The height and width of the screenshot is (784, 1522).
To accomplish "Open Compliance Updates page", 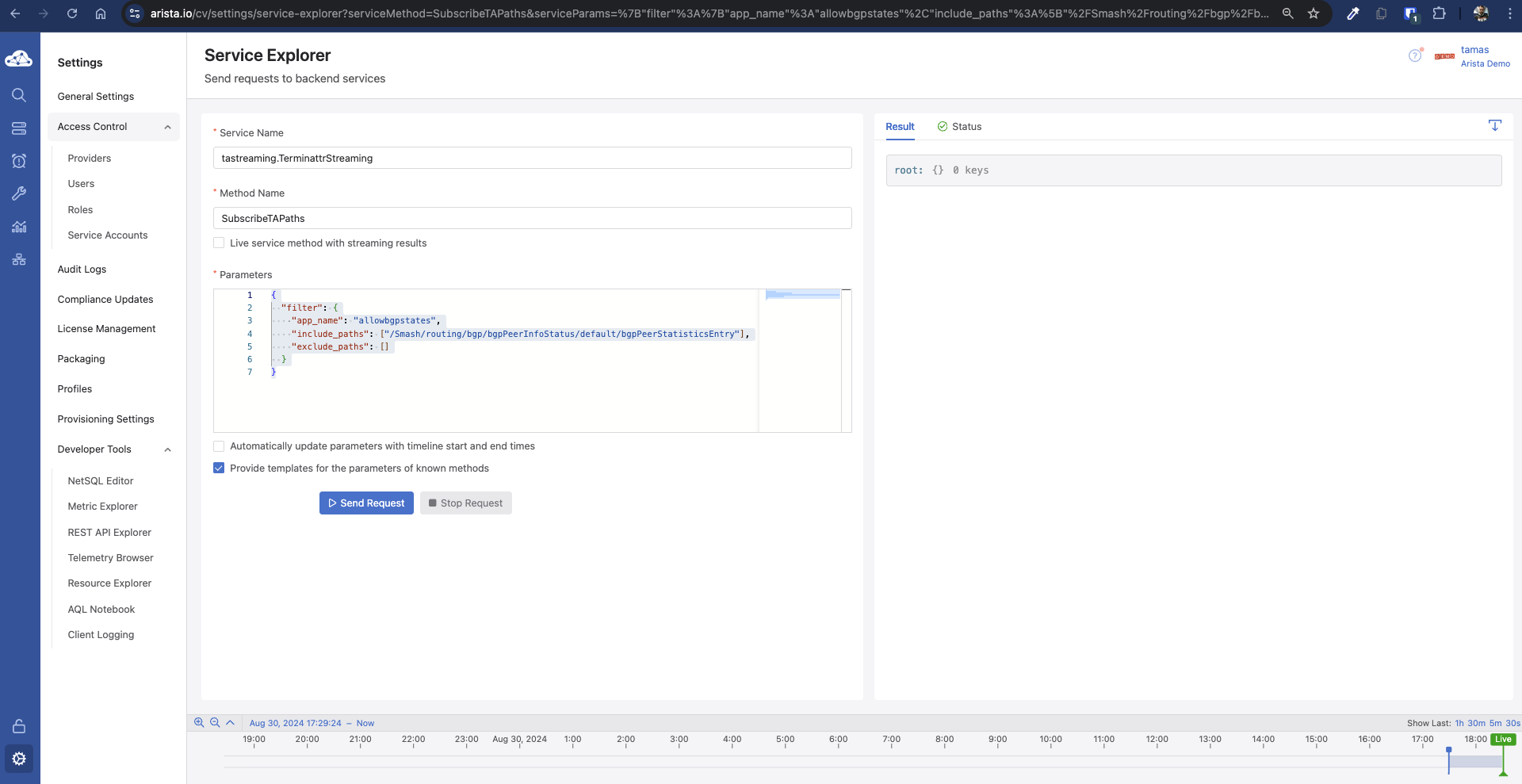I will (x=105, y=300).
